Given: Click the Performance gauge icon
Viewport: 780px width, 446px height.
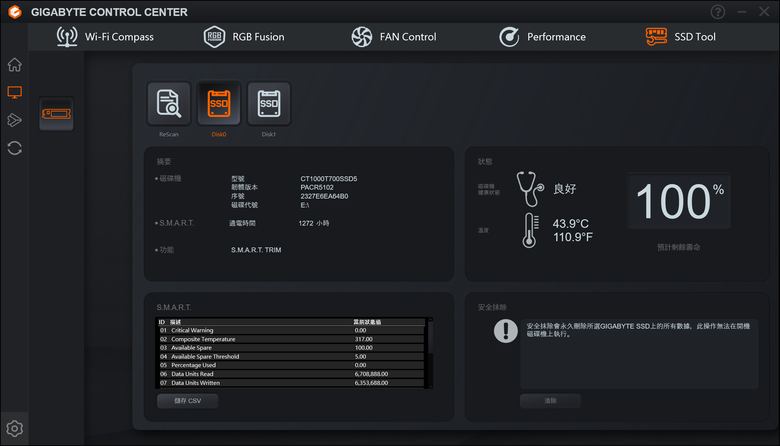Looking at the screenshot, I should click(509, 37).
